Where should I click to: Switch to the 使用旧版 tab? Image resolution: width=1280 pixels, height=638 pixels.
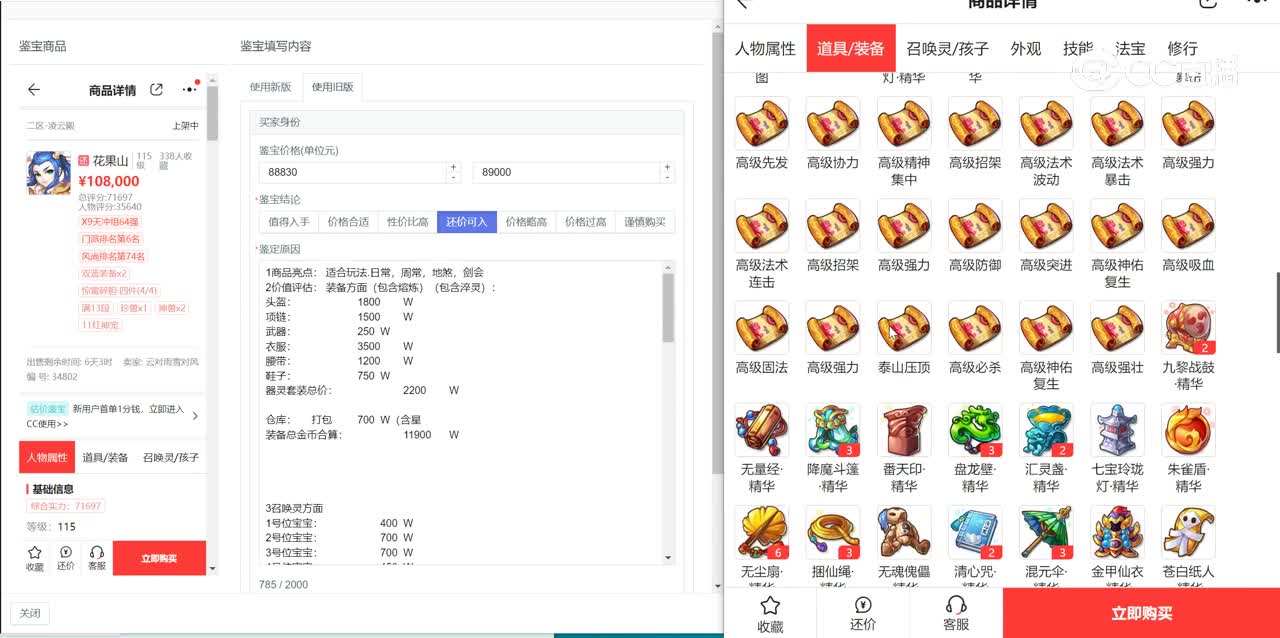pos(332,87)
